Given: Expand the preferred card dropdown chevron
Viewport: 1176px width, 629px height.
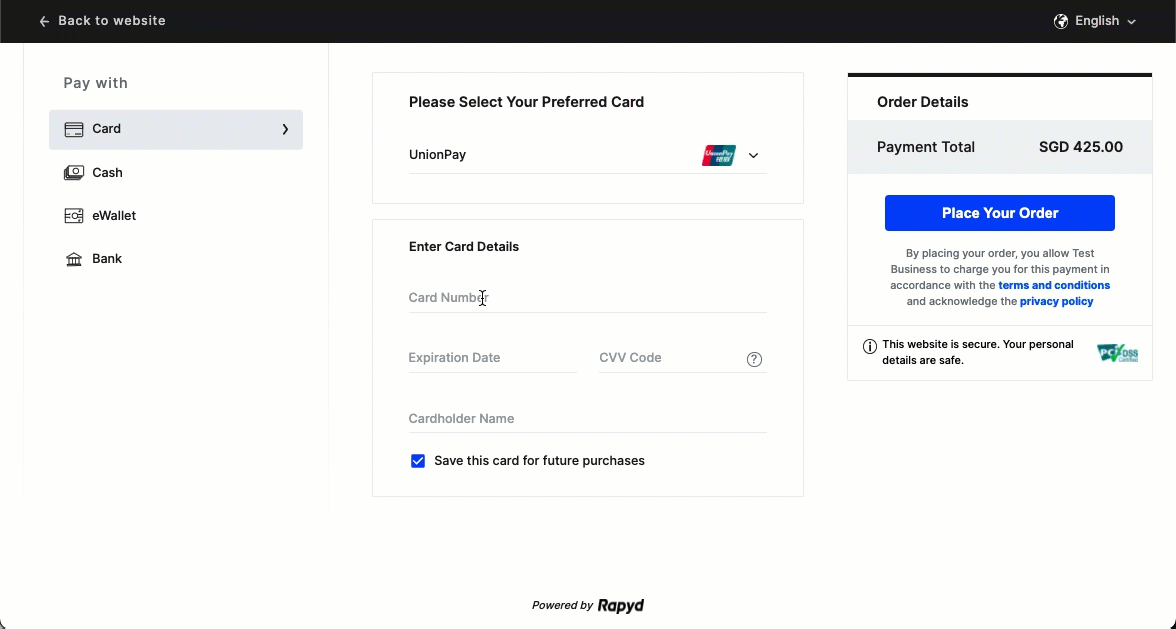Looking at the screenshot, I should coord(754,155).
